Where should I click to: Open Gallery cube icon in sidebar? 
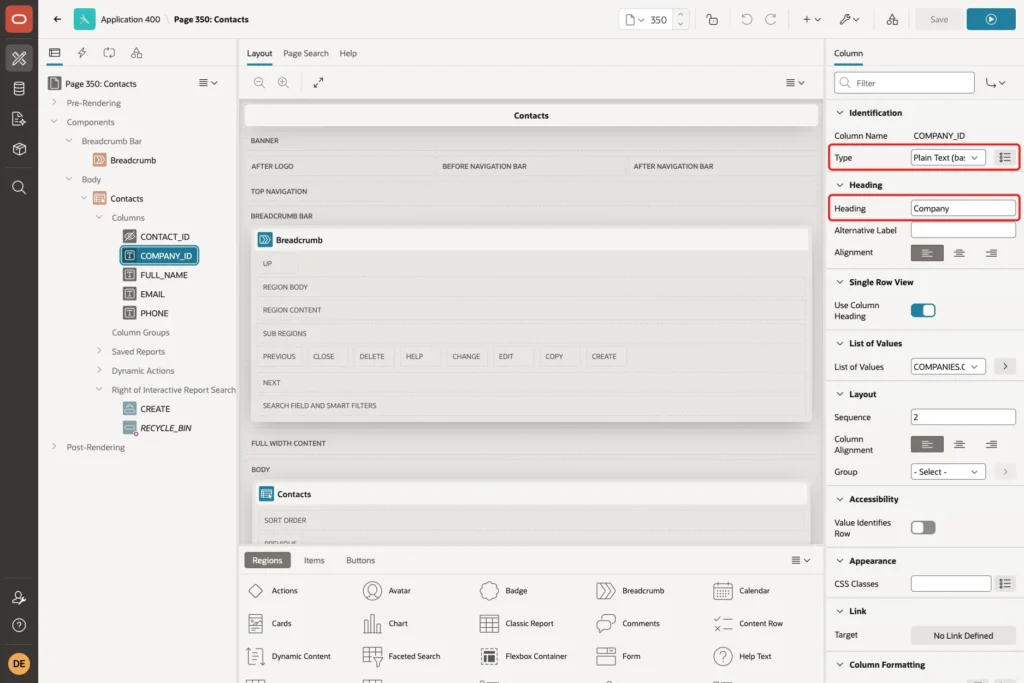coord(19,149)
